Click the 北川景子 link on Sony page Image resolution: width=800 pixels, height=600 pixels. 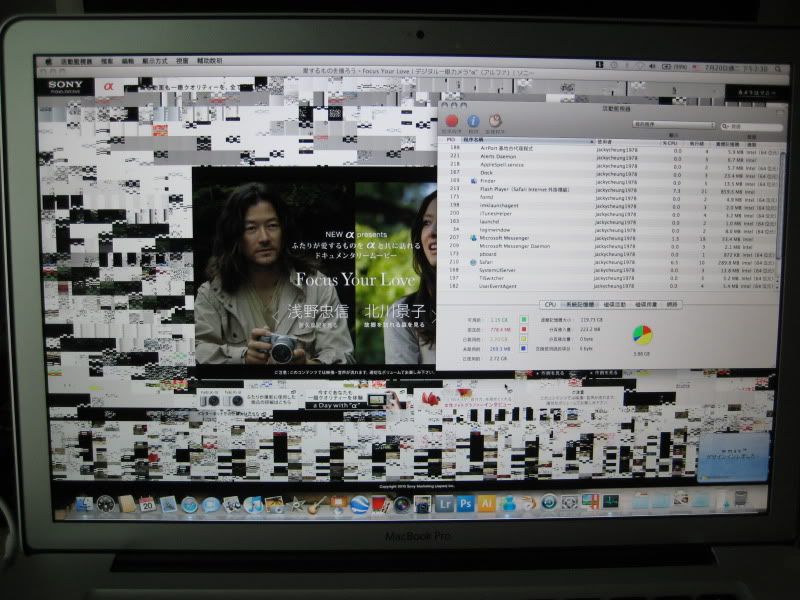click(394, 311)
